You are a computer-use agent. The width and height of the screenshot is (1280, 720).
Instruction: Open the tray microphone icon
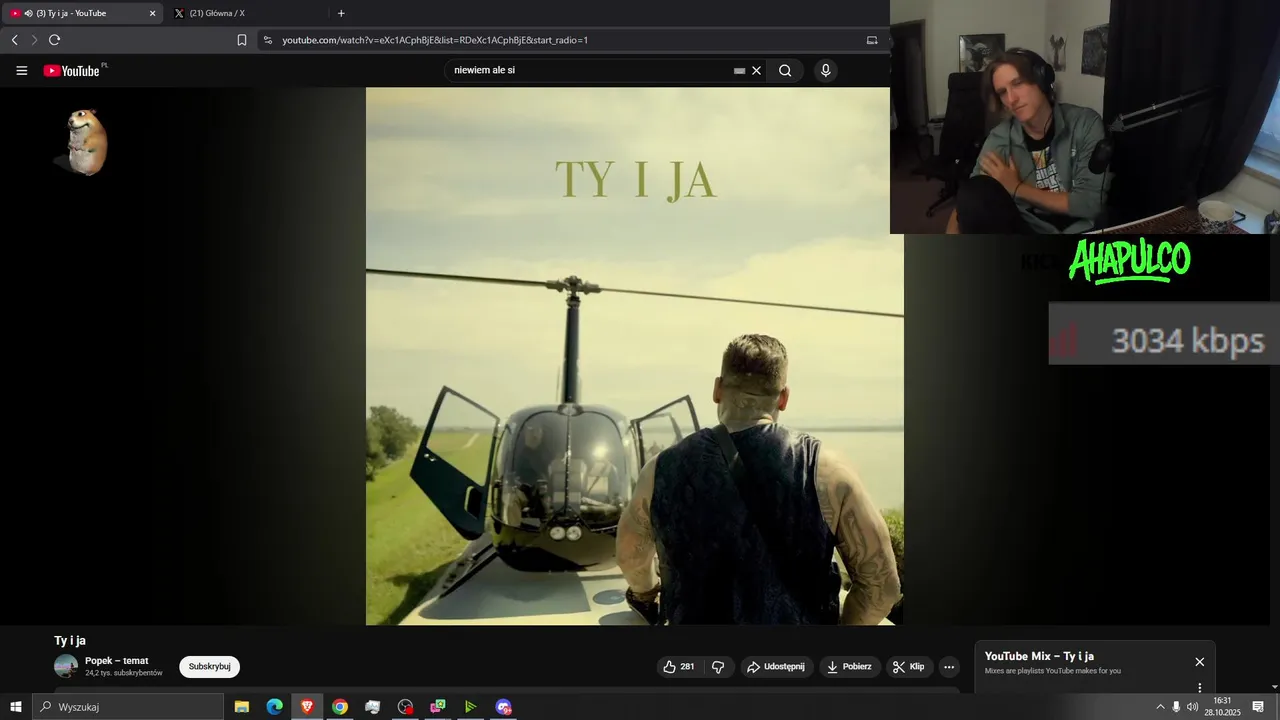point(1176,707)
